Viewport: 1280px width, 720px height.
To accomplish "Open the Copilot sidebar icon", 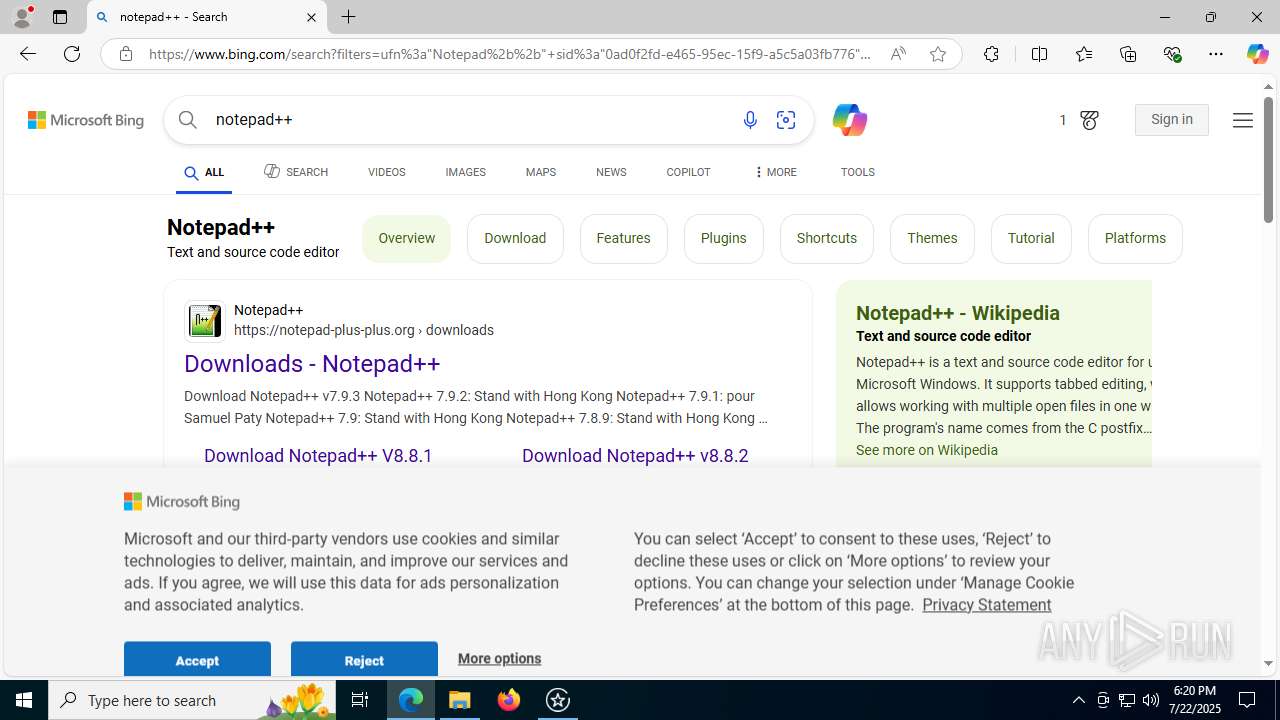I will (1257, 54).
